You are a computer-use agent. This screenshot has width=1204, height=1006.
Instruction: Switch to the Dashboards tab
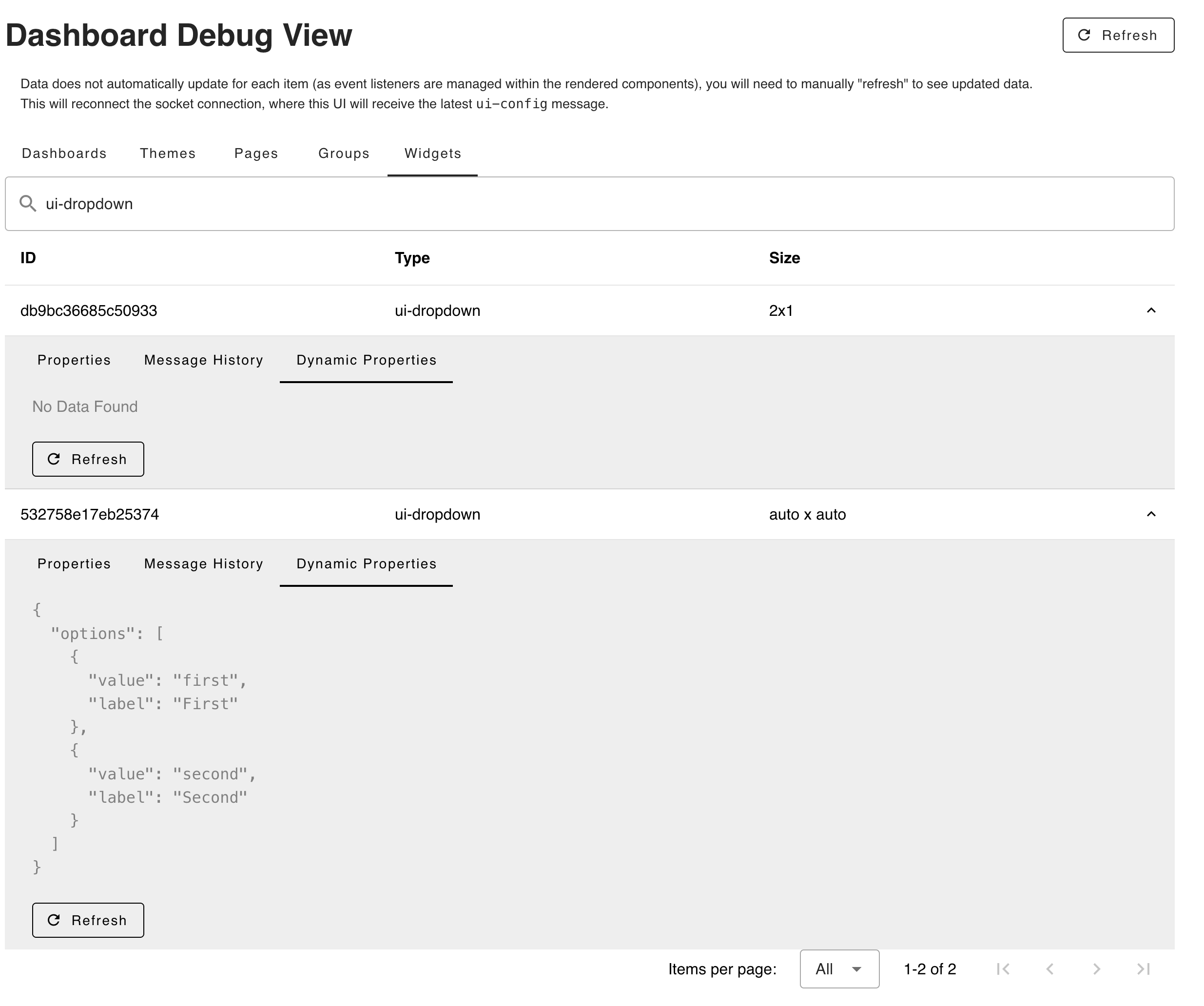(64, 153)
